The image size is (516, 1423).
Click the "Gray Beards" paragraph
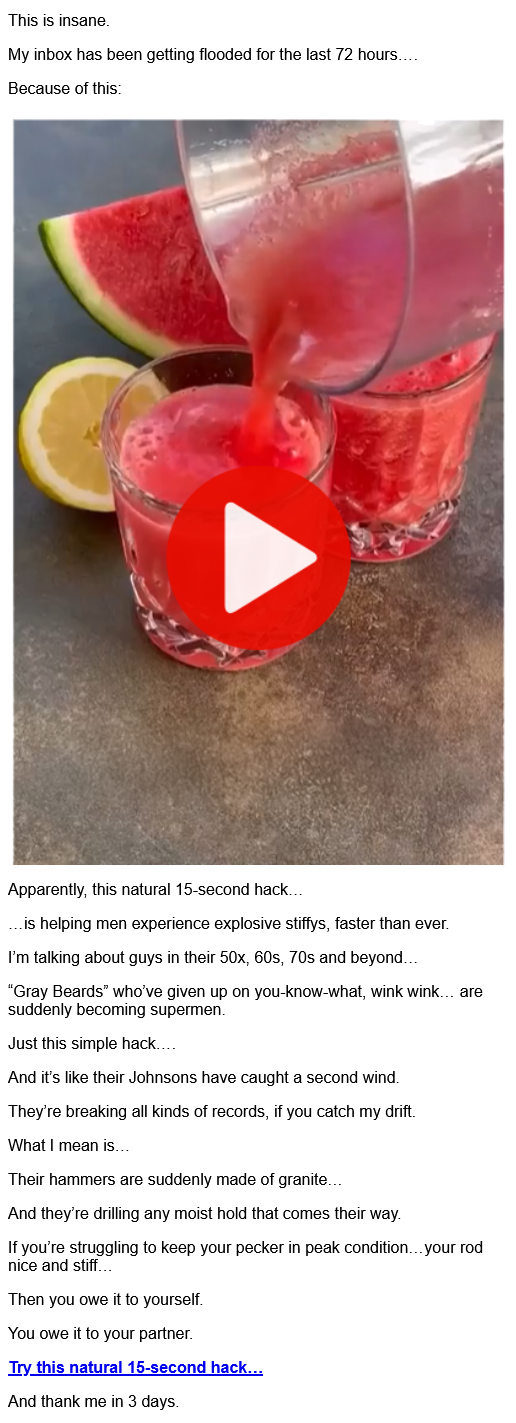click(245, 1000)
